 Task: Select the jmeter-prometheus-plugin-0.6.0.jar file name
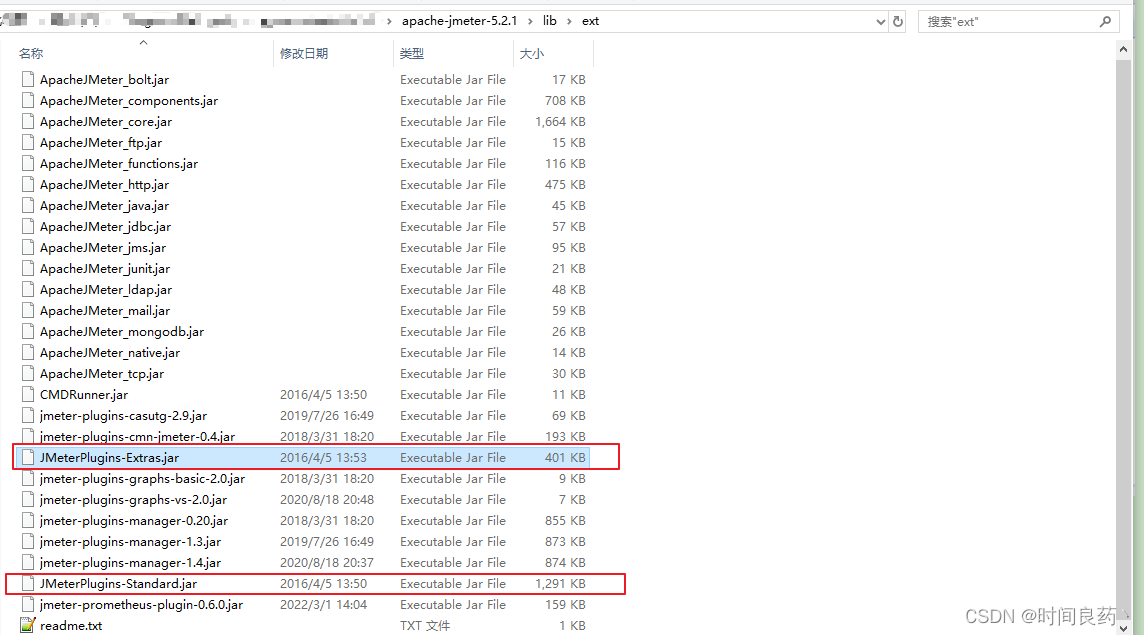click(x=142, y=605)
